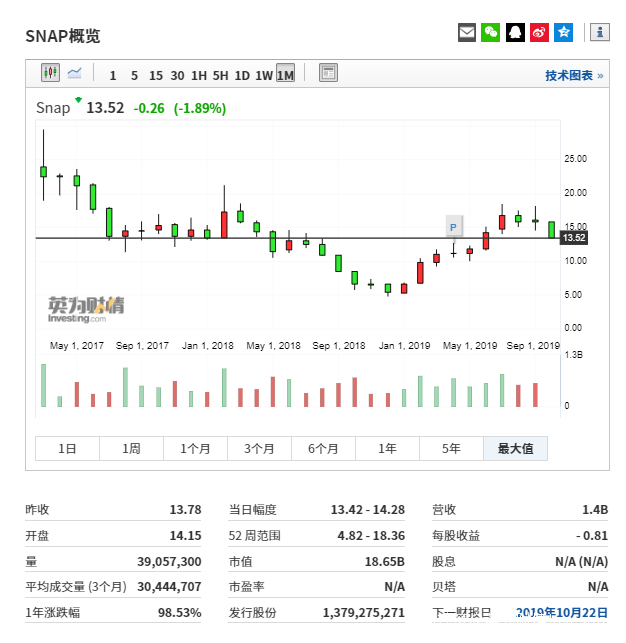Switch range to 1个月 tab
The height and width of the screenshot is (643, 626).
click(x=195, y=449)
